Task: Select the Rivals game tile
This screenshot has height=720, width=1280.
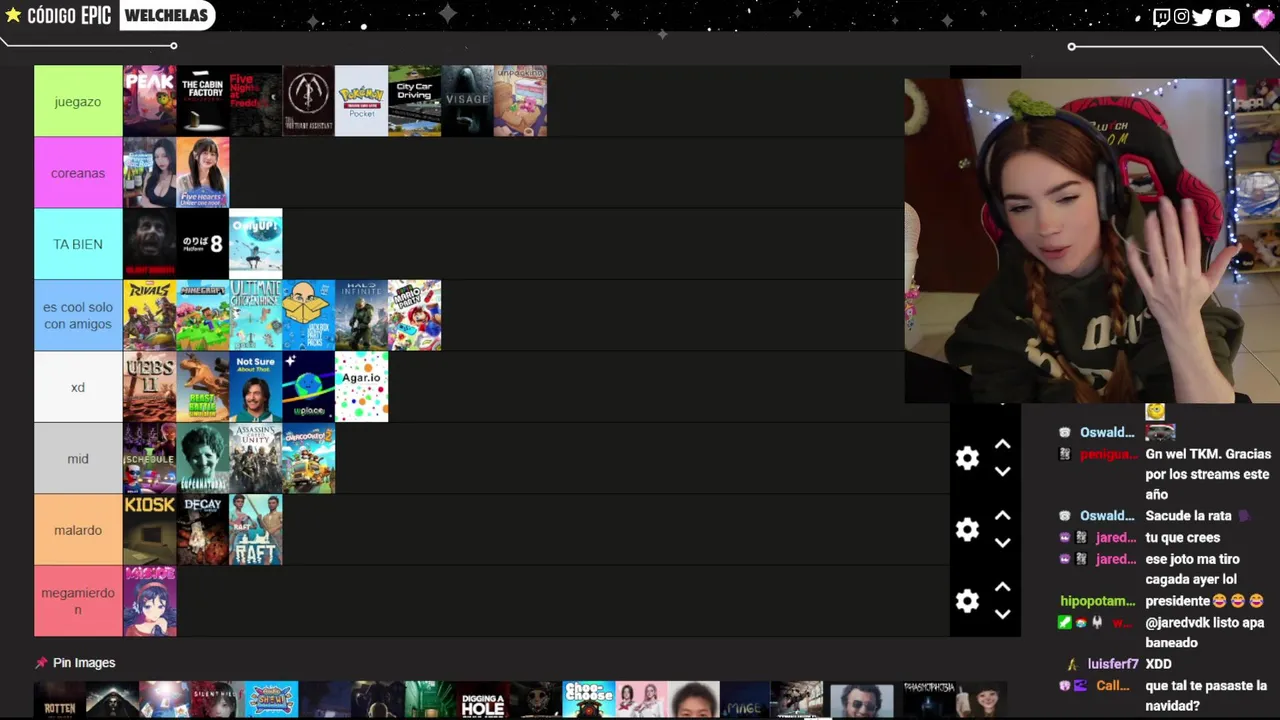Action: 150,316
